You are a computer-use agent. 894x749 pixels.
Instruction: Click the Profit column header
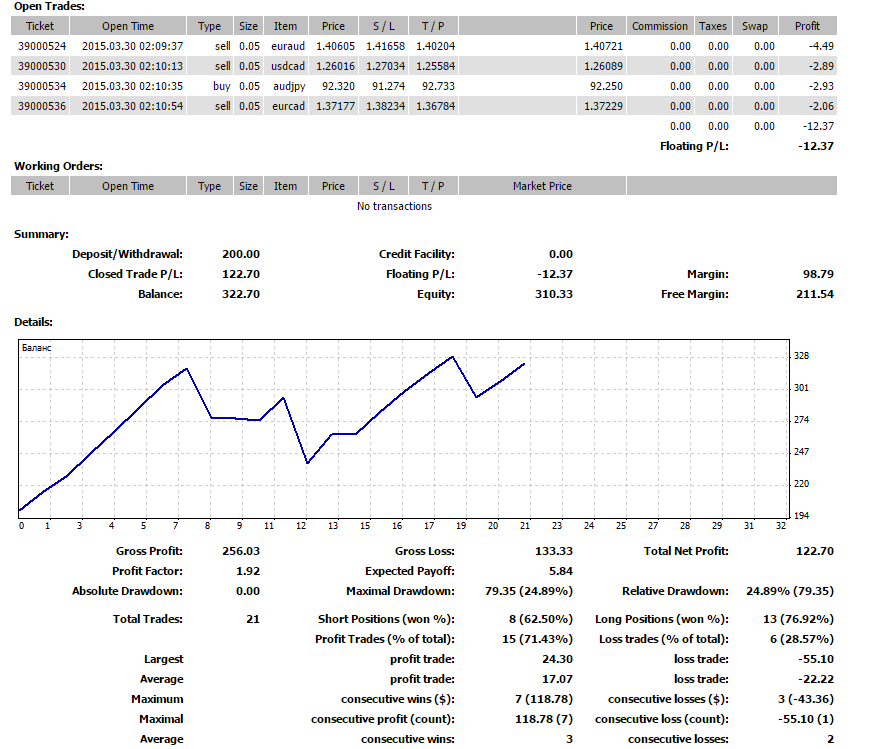(807, 26)
